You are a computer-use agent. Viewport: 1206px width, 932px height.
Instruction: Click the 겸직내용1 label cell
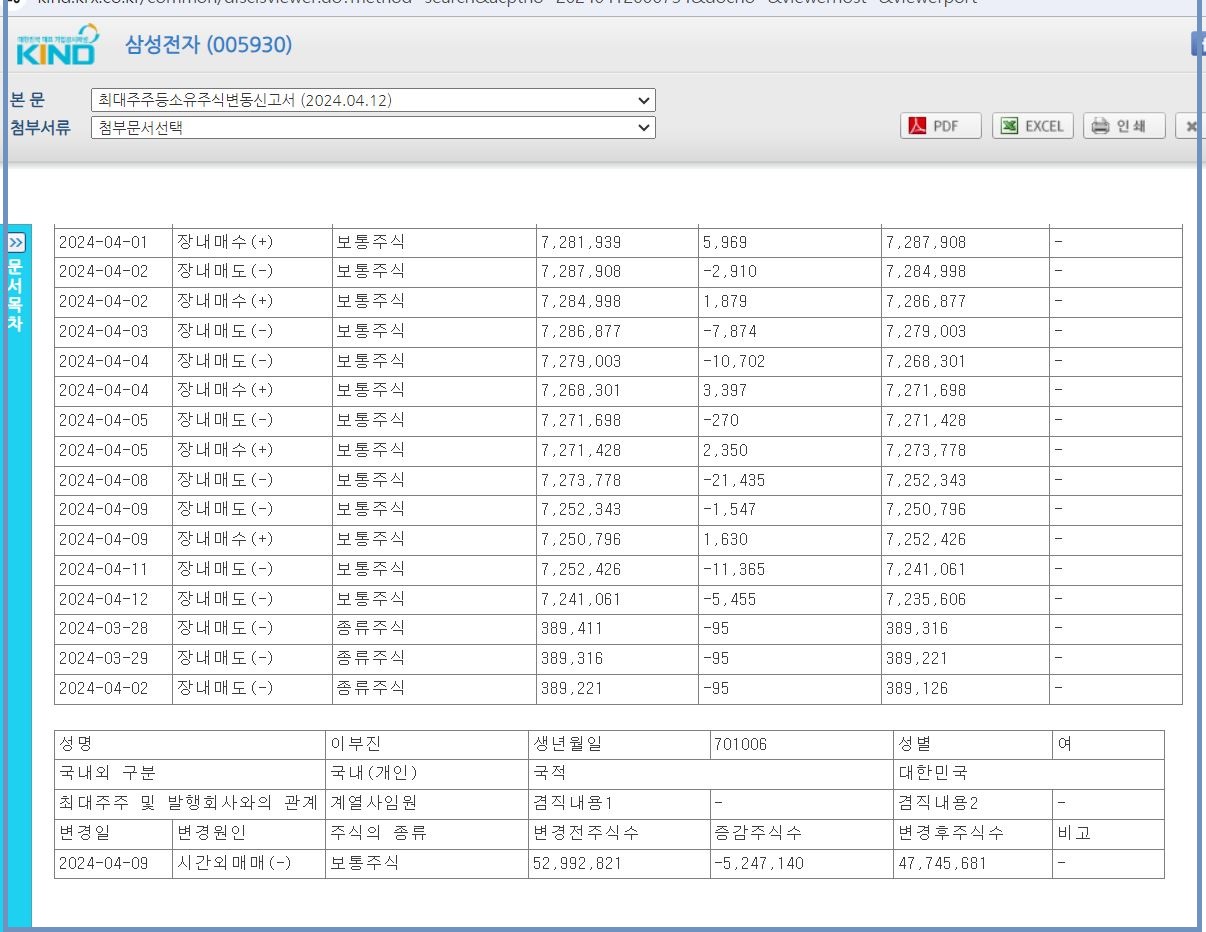pyautogui.click(x=618, y=803)
